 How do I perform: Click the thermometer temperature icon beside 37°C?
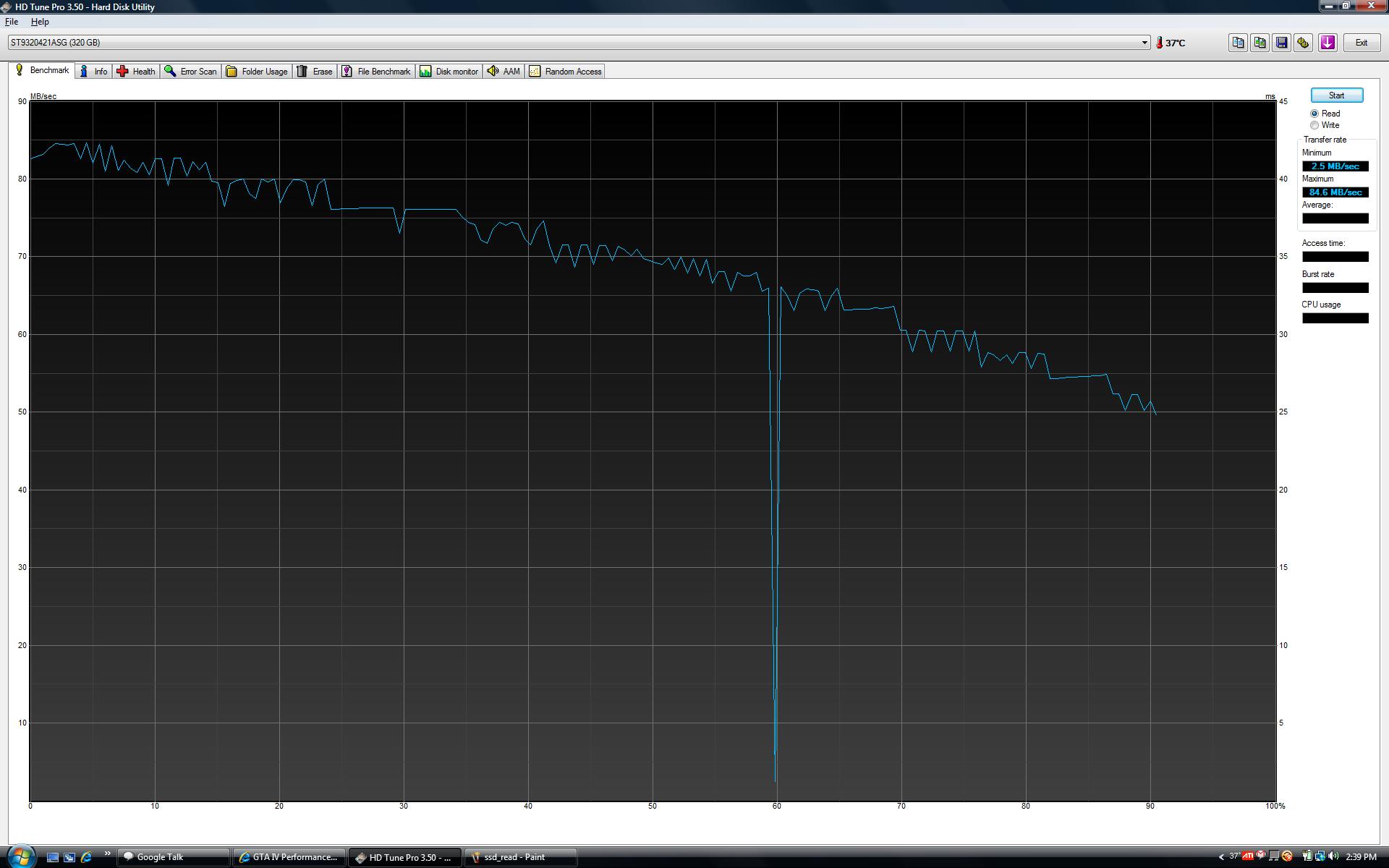1159,43
